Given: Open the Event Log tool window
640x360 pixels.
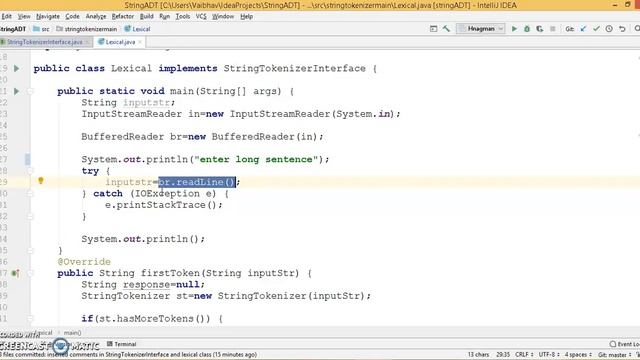Looking at the screenshot, I should pos(624,344).
